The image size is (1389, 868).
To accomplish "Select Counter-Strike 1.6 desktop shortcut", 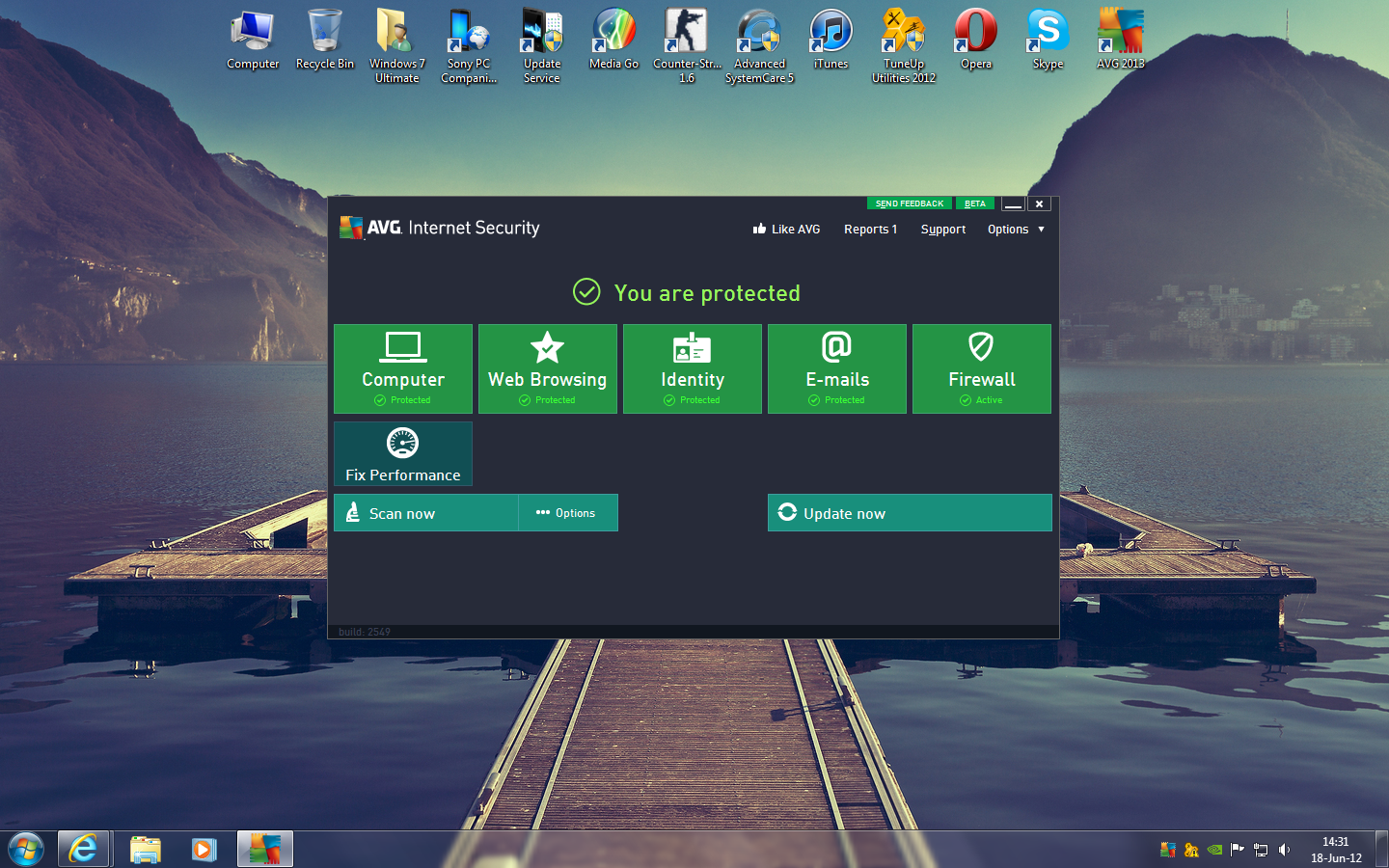I will click(x=687, y=46).
